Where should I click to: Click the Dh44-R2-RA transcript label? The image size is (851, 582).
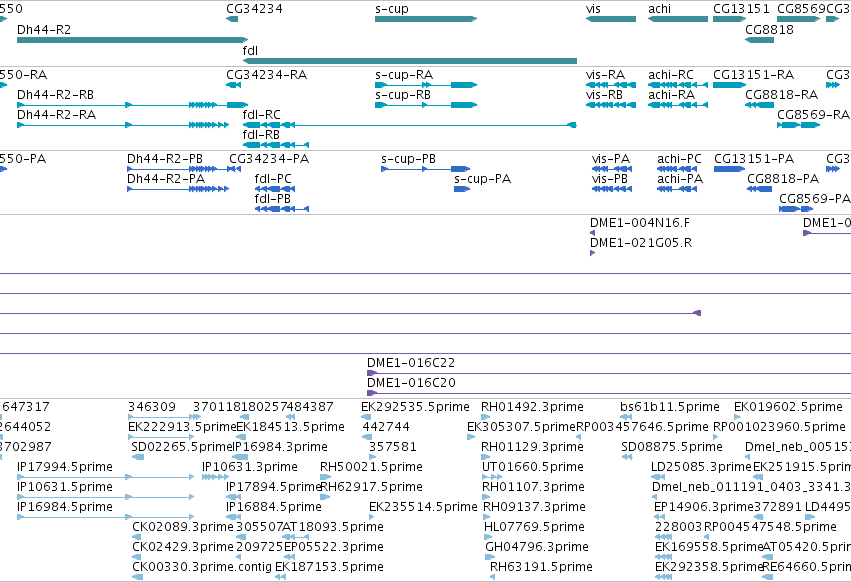(x=56, y=115)
